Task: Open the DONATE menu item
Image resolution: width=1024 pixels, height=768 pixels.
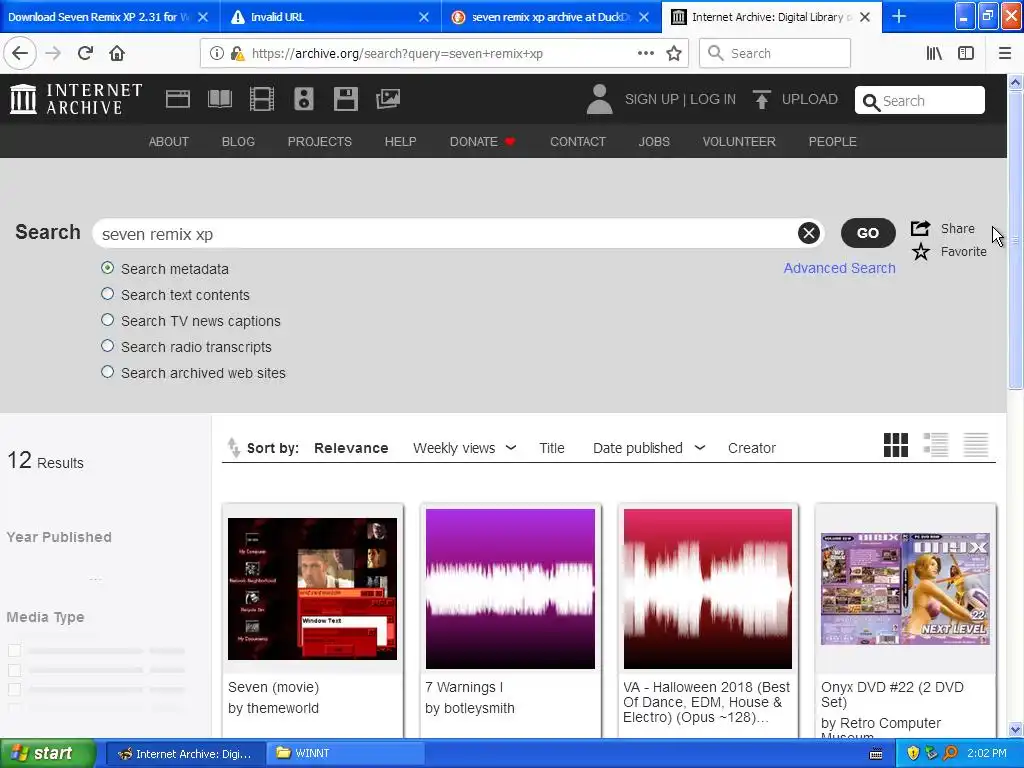Action: (x=482, y=142)
